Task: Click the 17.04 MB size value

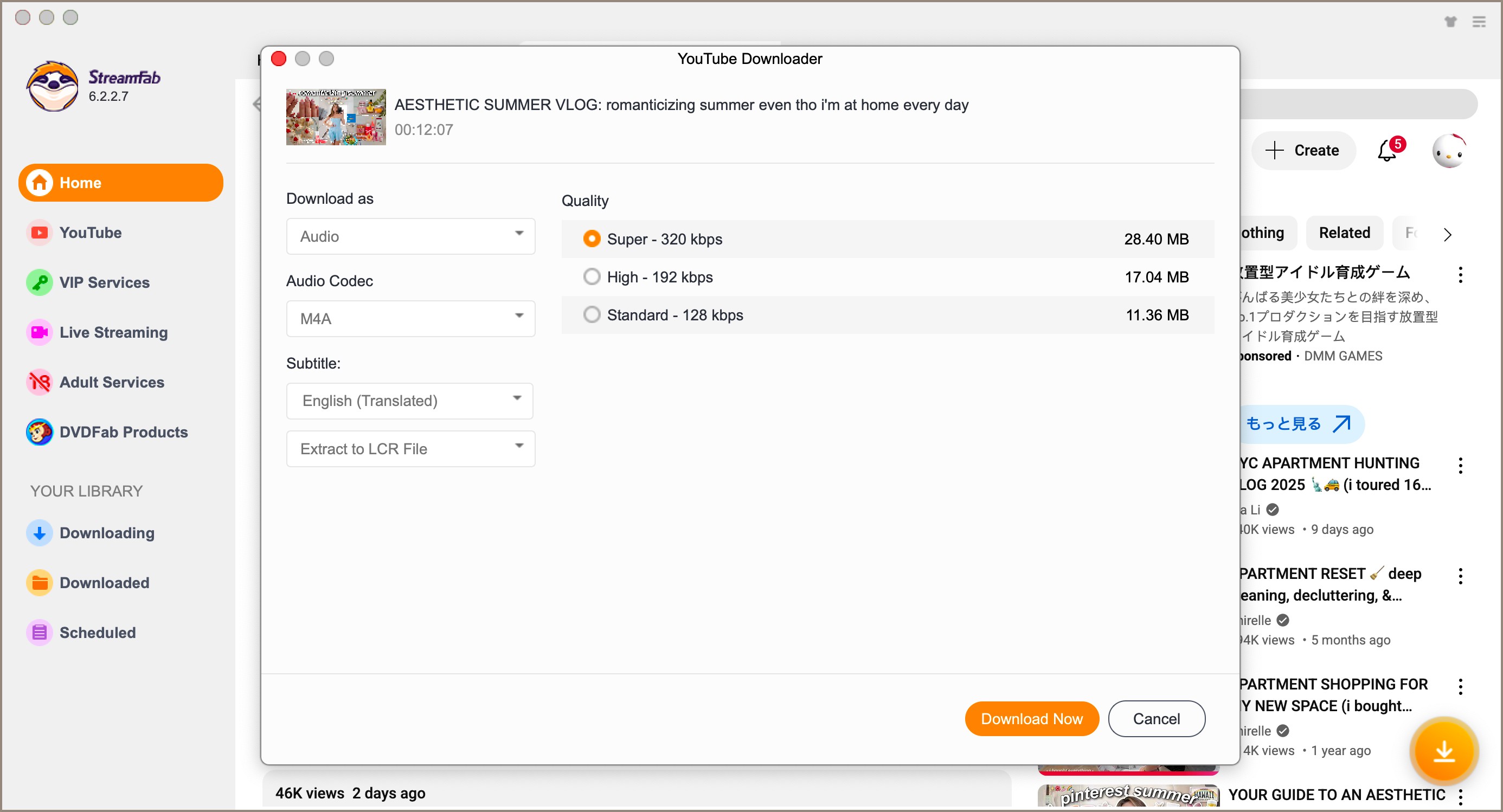Action: coord(1157,277)
